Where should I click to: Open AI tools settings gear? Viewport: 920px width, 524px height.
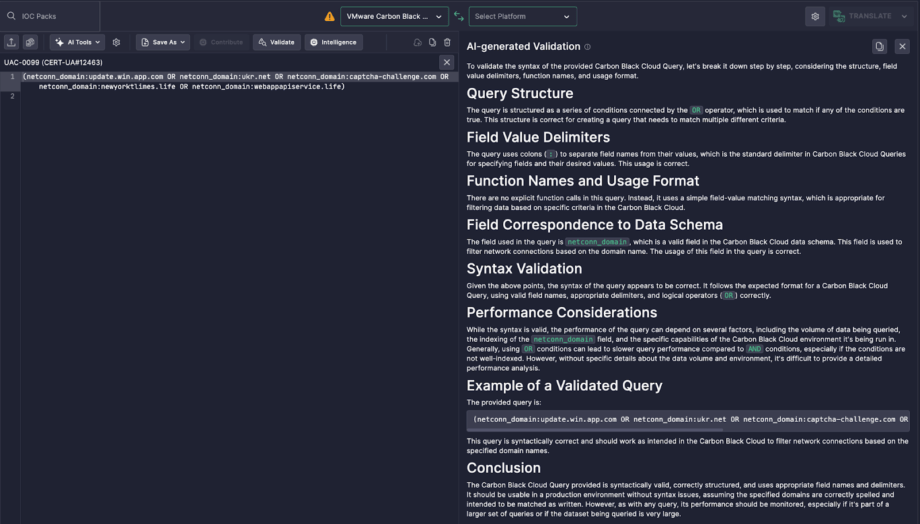(x=116, y=42)
